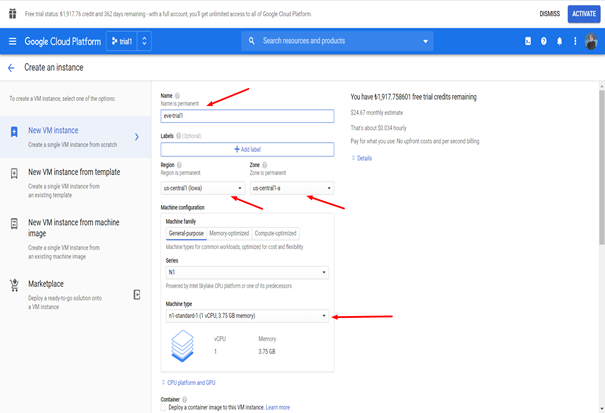Click chevron beside New VM instance
605x413 pixels.
click(x=137, y=137)
